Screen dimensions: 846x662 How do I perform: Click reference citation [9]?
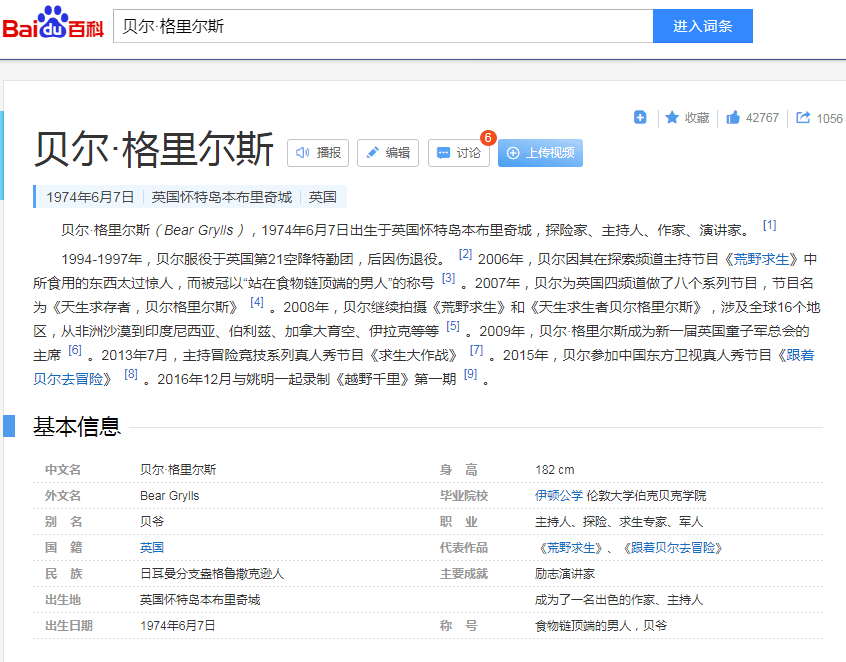pos(470,374)
